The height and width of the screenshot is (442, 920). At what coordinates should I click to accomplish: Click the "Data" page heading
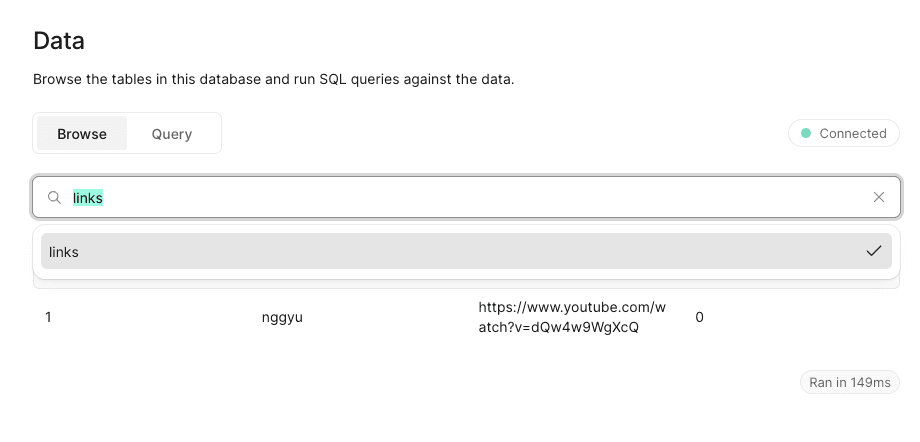pos(59,41)
